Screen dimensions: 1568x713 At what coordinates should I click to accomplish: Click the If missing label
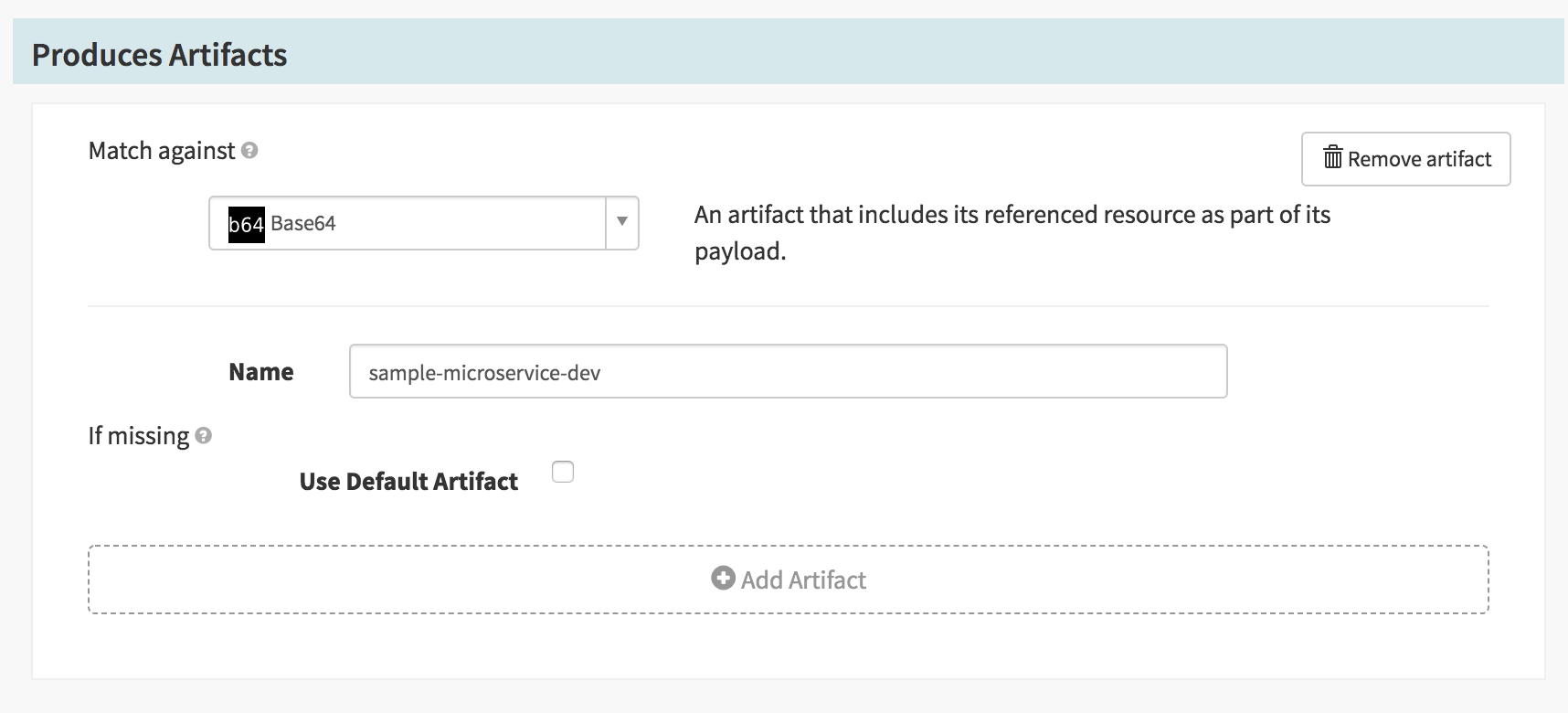coord(139,436)
